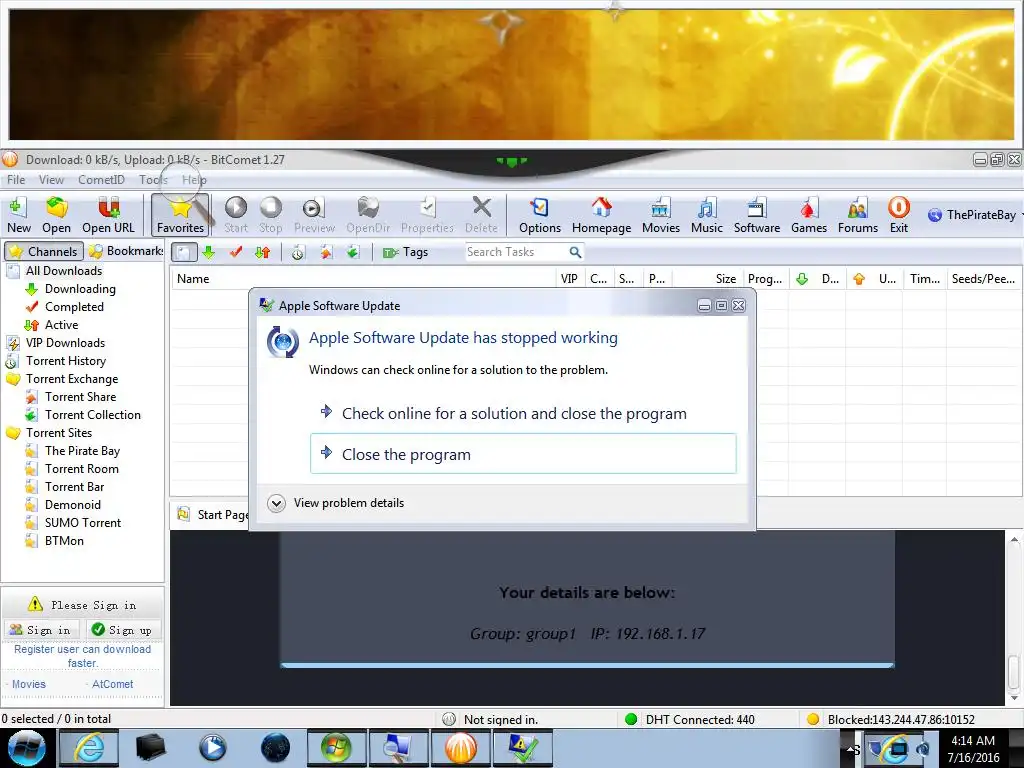1024x768 pixels.
Task: Click the OpenDir toolbar icon
Action: (x=368, y=215)
